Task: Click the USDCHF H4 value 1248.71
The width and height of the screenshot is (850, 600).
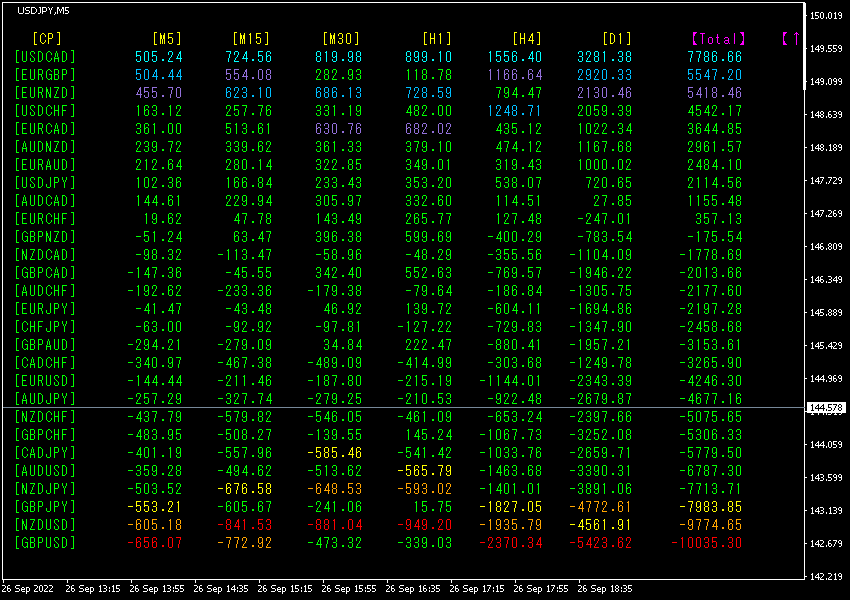Action: tap(514, 111)
